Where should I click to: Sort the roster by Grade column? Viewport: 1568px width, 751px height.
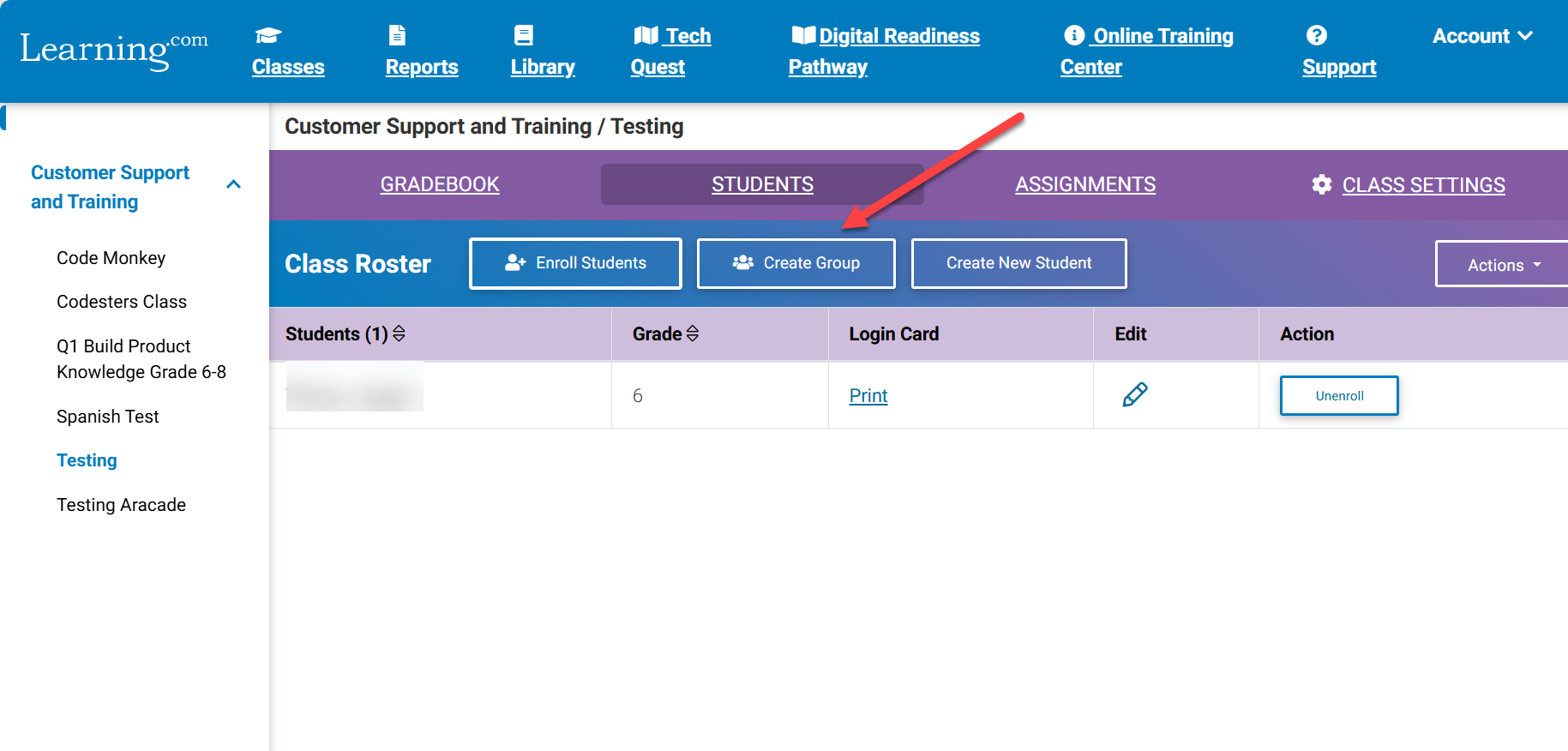[x=693, y=333]
